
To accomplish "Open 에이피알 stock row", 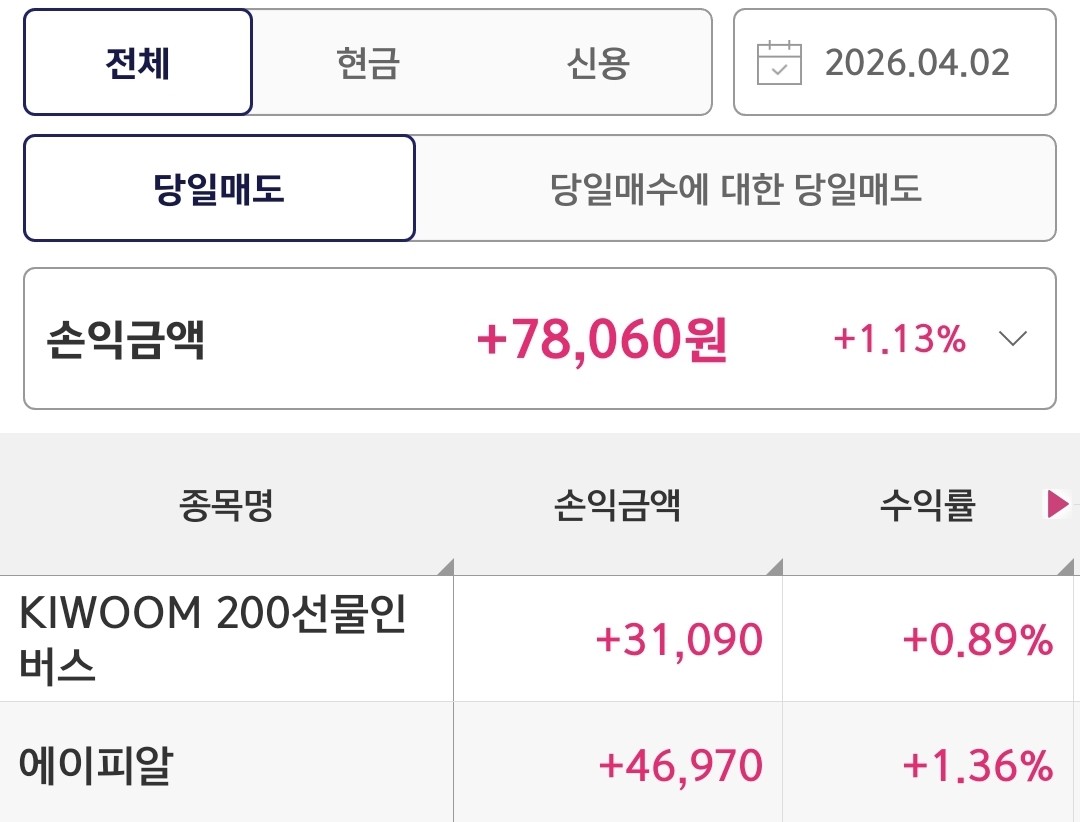I will tap(96, 766).
